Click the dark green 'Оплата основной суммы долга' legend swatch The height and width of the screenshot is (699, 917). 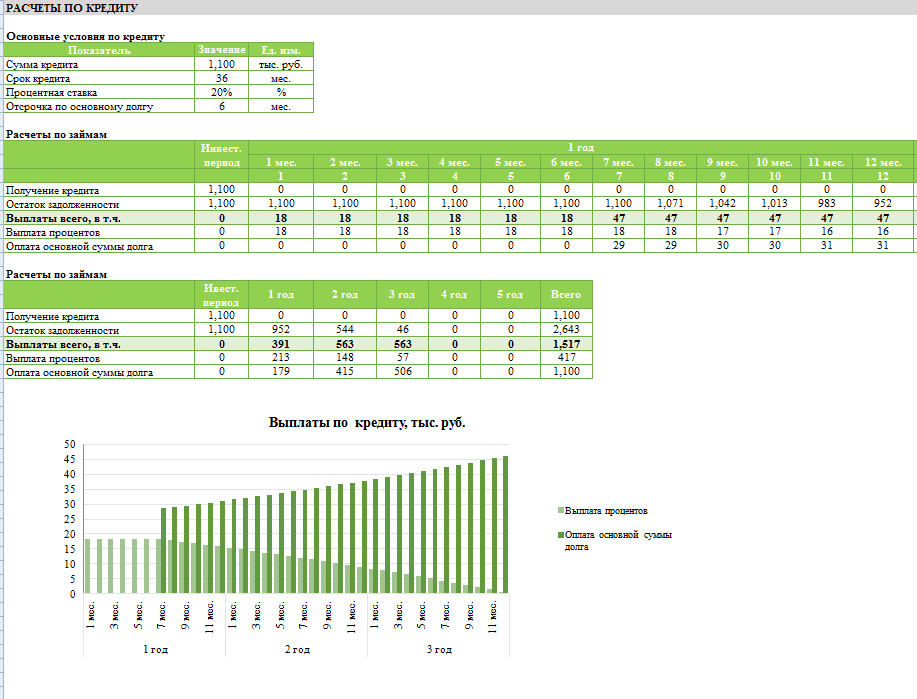click(x=561, y=535)
